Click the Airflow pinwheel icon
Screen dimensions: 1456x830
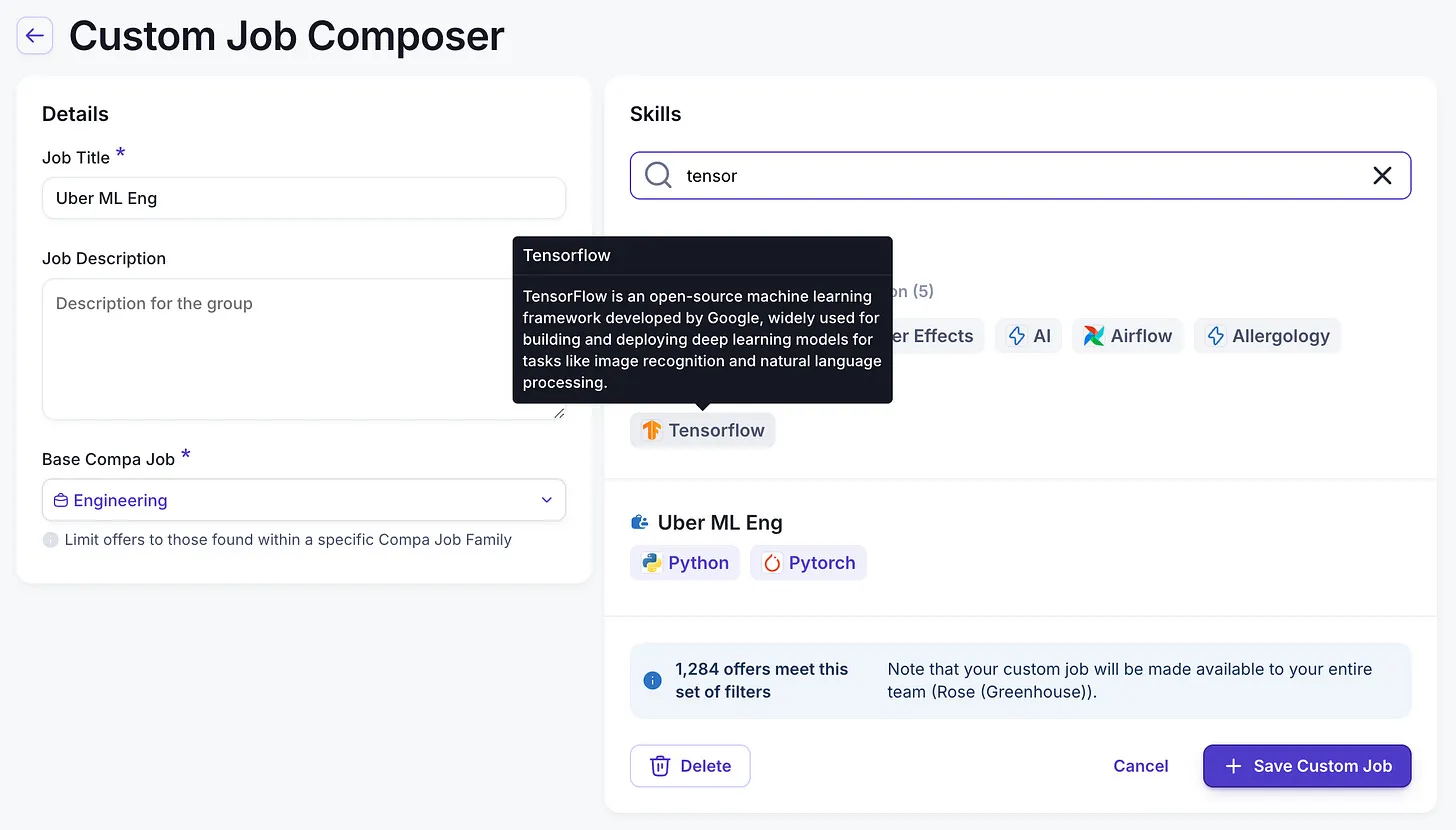click(1094, 336)
